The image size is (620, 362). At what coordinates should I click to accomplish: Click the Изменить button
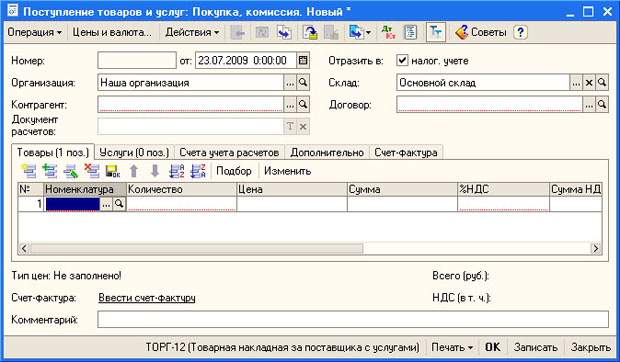(x=287, y=171)
